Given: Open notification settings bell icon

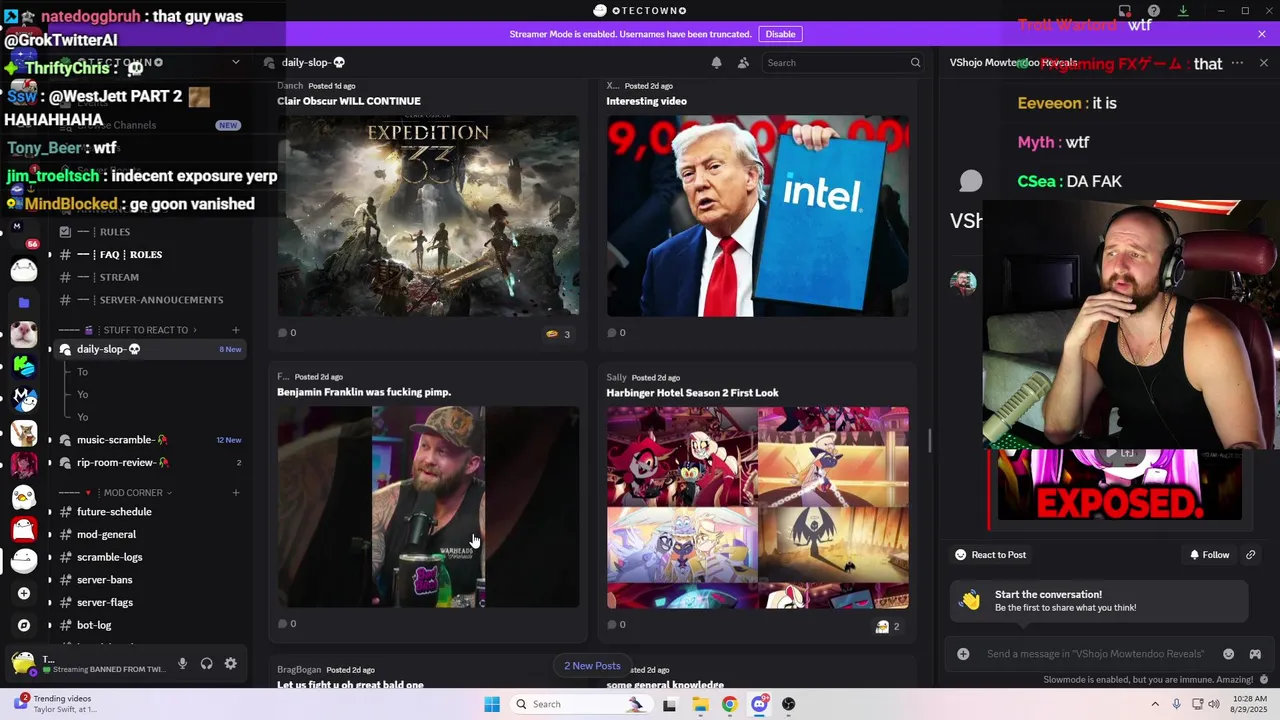Looking at the screenshot, I should tap(716, 62).
